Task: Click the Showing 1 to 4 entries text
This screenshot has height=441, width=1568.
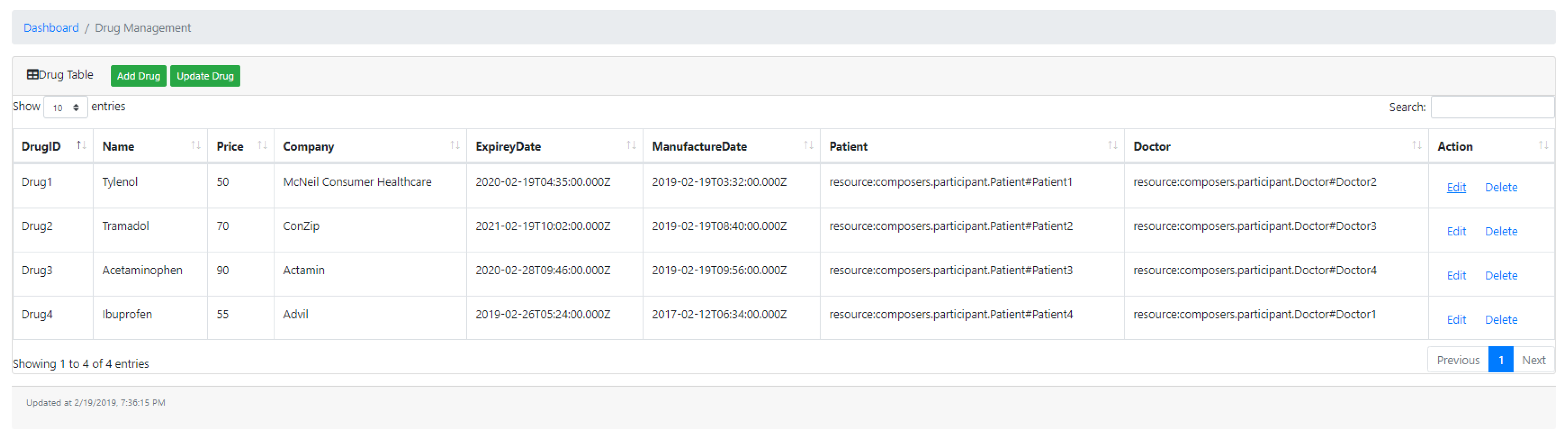Action: tap(81, 364)
